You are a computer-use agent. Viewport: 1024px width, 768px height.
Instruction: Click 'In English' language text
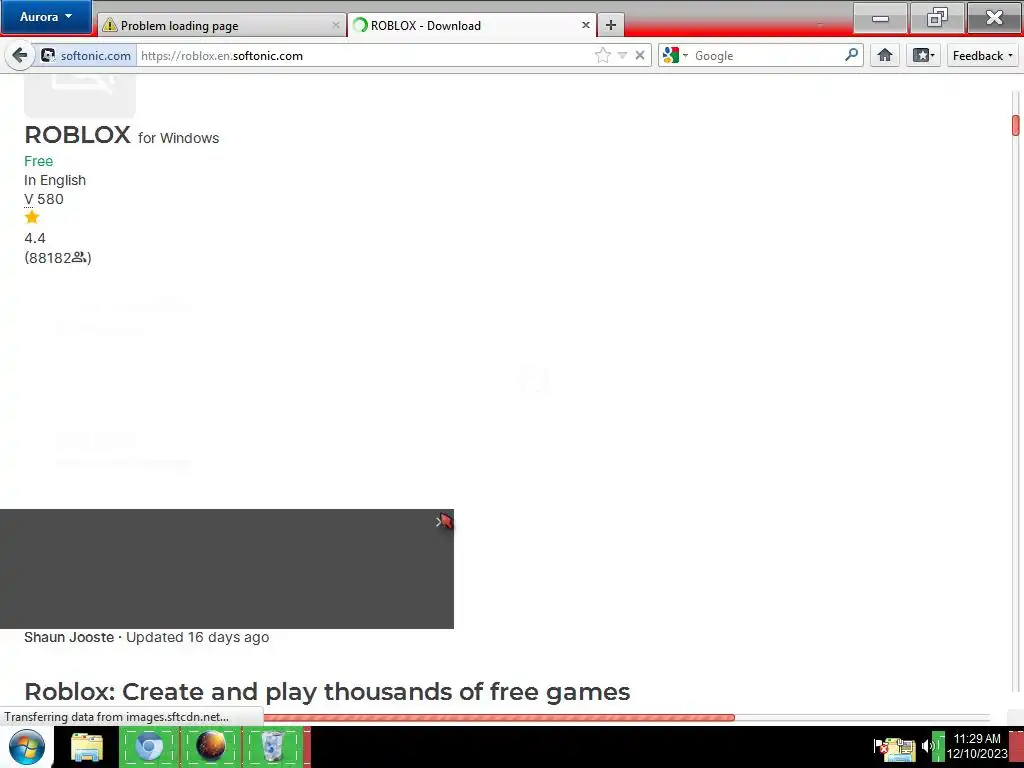(55, 180)
